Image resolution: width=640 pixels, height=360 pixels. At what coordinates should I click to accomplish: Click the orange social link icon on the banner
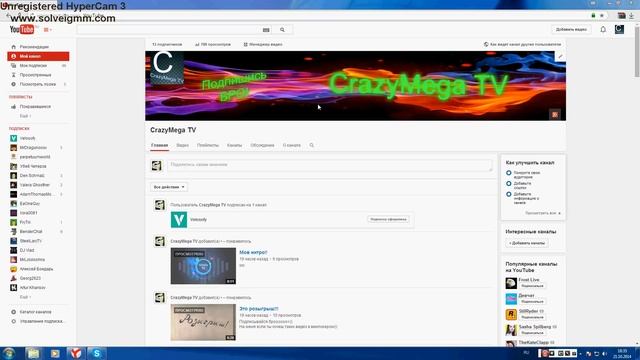click(x=555, y=115)
